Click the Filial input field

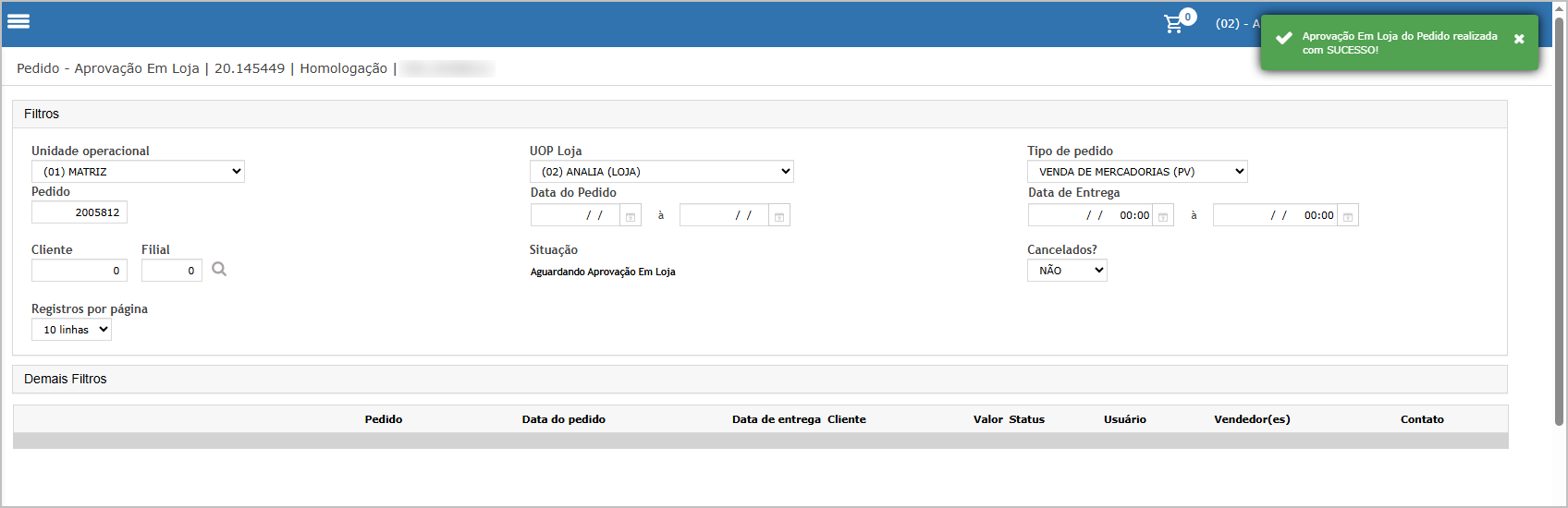(172, 271)
